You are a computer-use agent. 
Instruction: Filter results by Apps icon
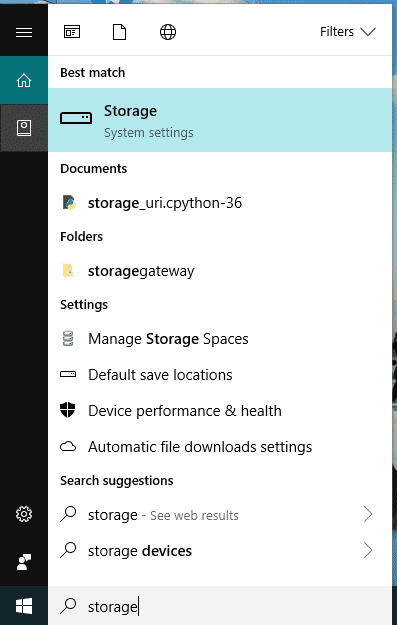click(72, 32)
